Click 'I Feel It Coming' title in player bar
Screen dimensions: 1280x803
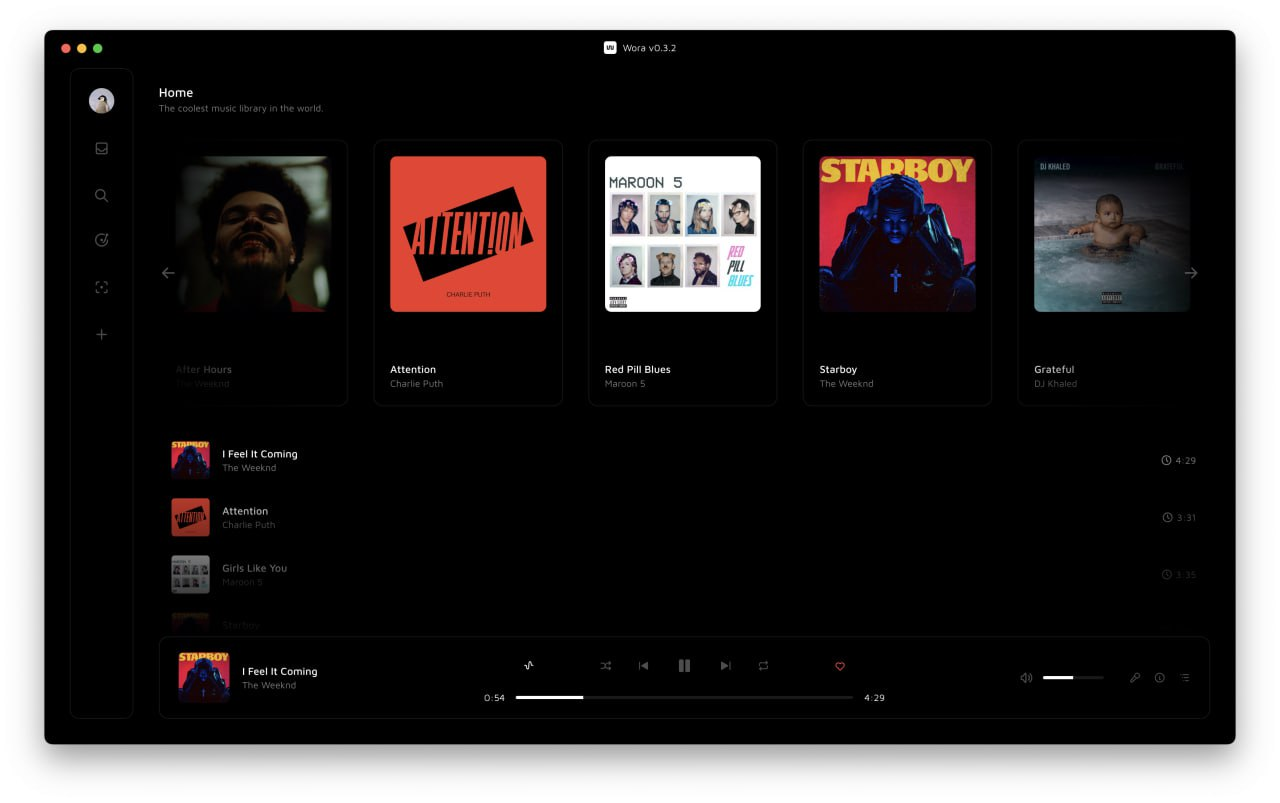click(279, 671)
